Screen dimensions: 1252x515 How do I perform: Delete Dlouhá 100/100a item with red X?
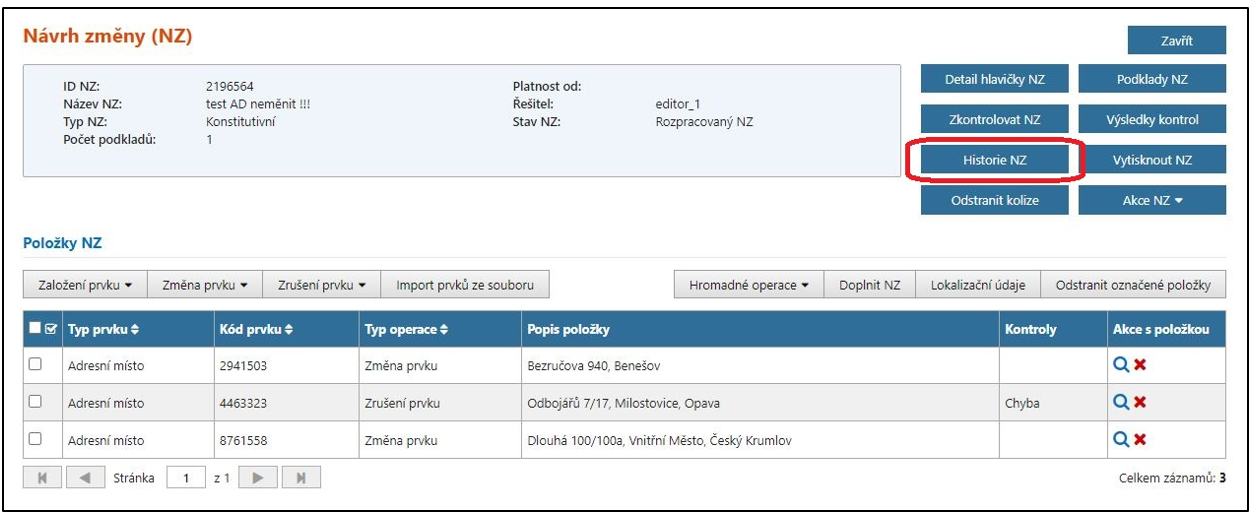click(x=1140, y=440)
